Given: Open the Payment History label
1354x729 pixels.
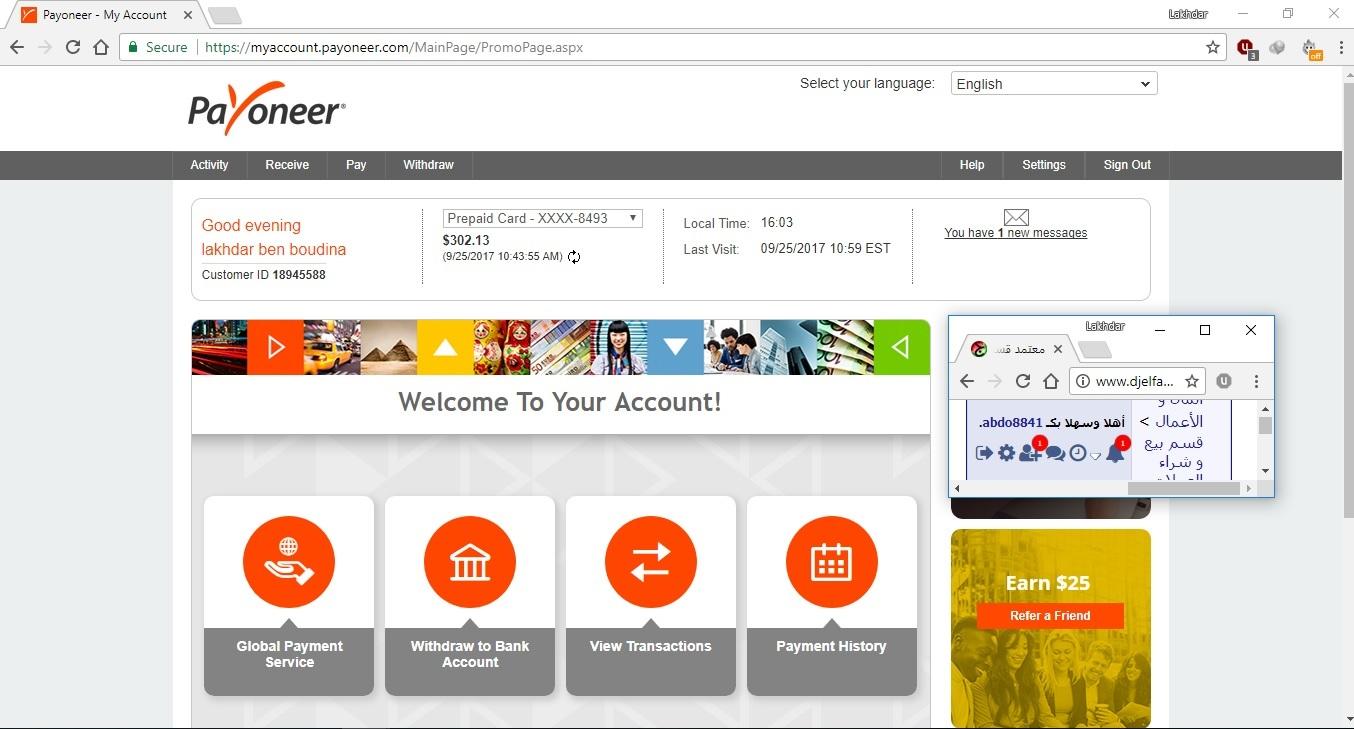Looking at the screenshot, I should (x=832, y=646).
